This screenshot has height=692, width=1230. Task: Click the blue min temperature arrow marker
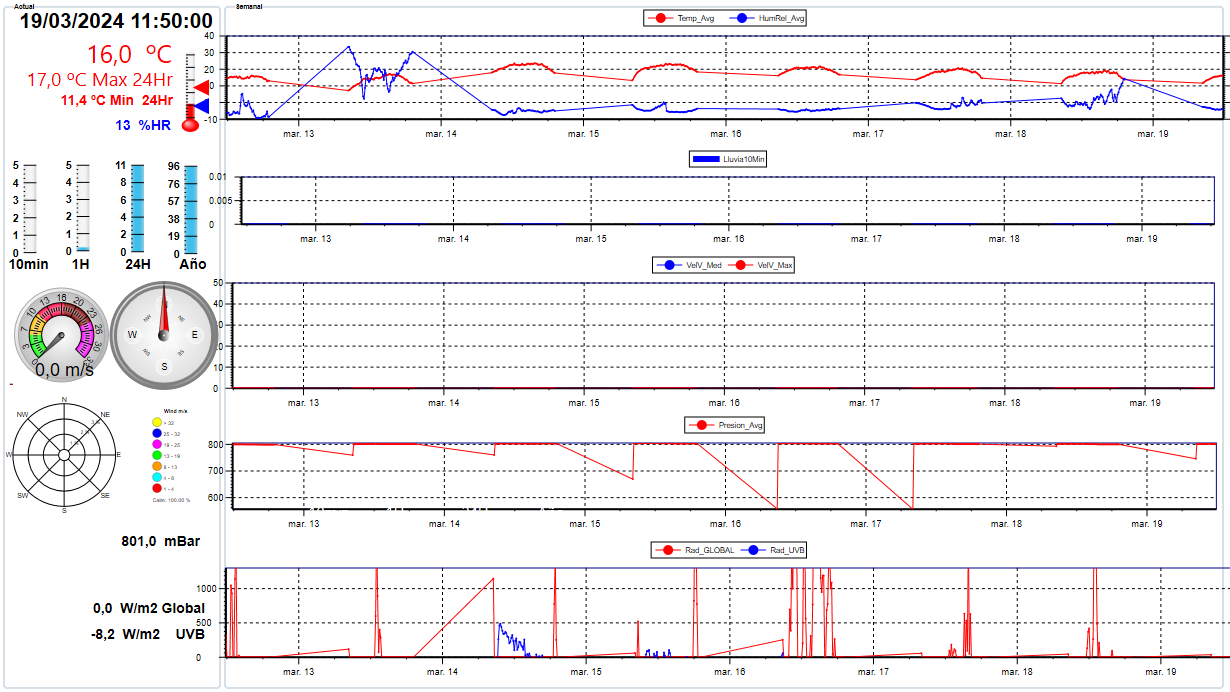[201, 106]
